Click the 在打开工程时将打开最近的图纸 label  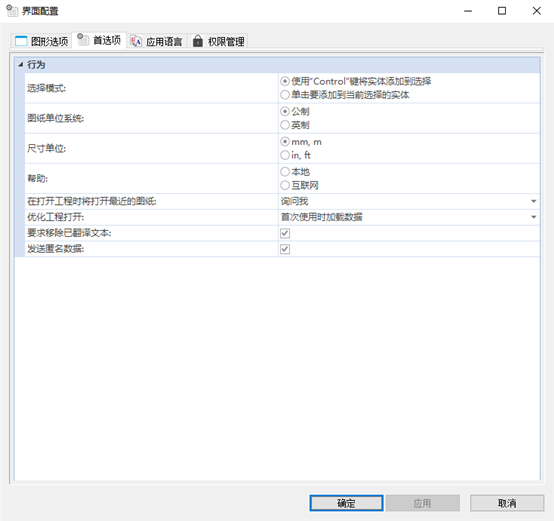click(92, 201)
